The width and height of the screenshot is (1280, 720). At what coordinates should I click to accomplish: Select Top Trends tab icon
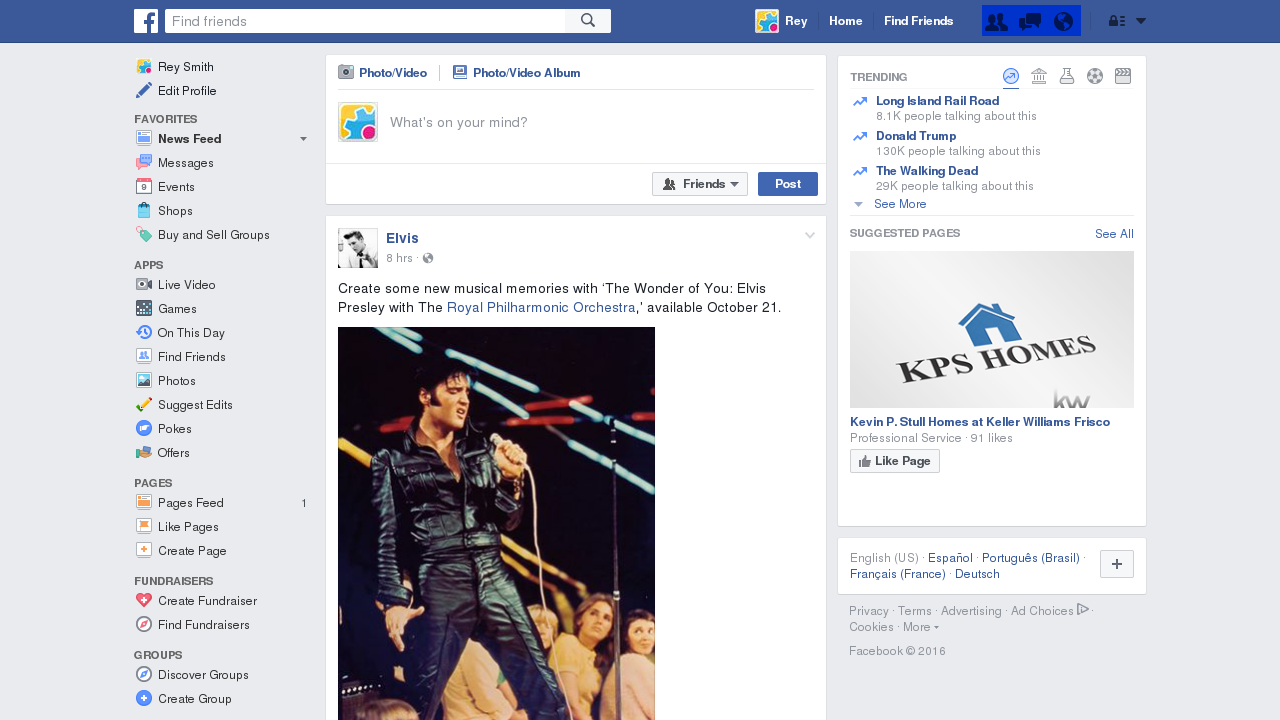1011,77
